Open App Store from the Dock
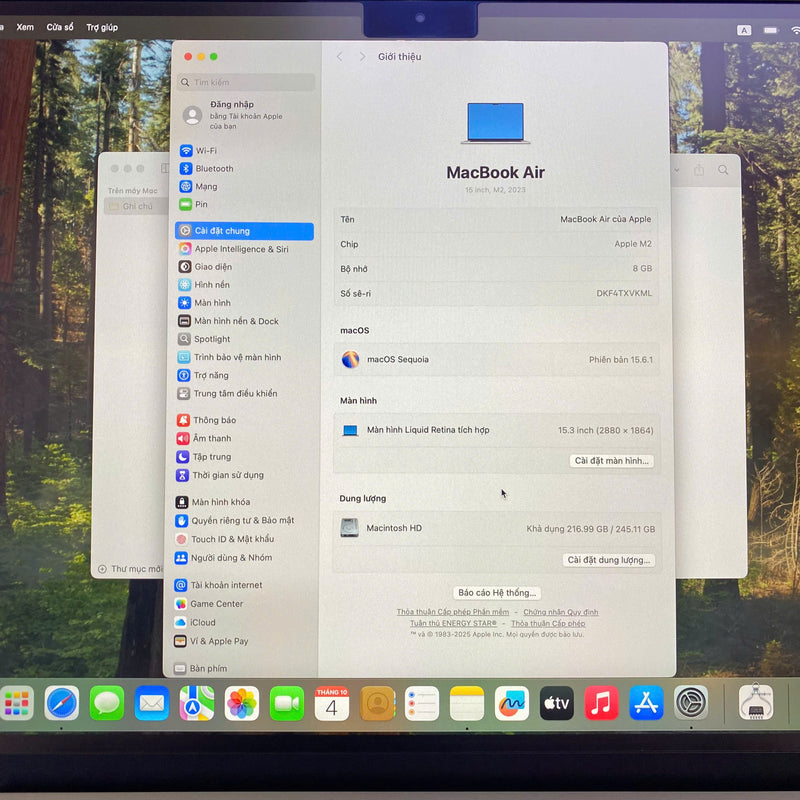This screenshot has height=800, width=800. [x=646, y=703]
